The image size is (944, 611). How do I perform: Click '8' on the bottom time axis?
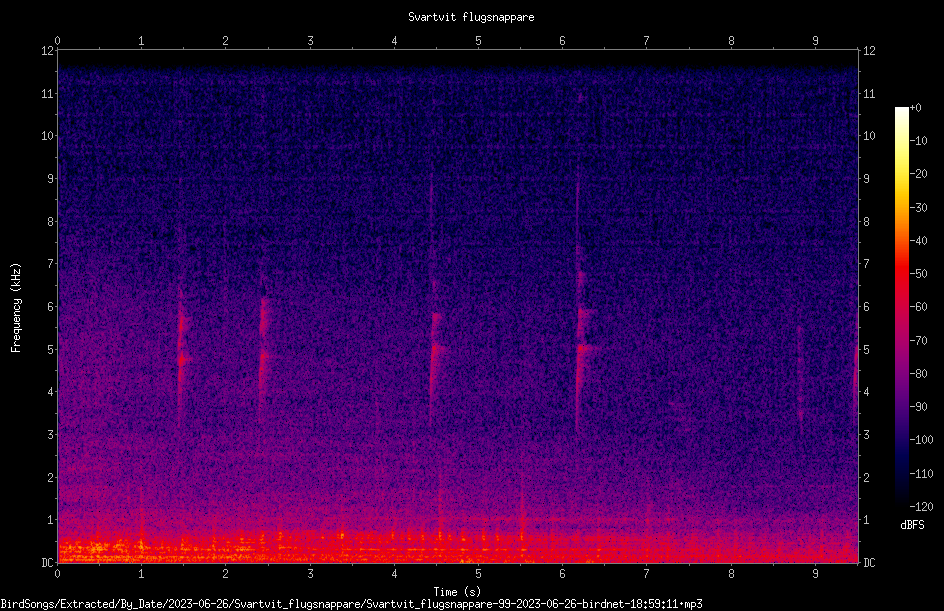tap(731, 574)
